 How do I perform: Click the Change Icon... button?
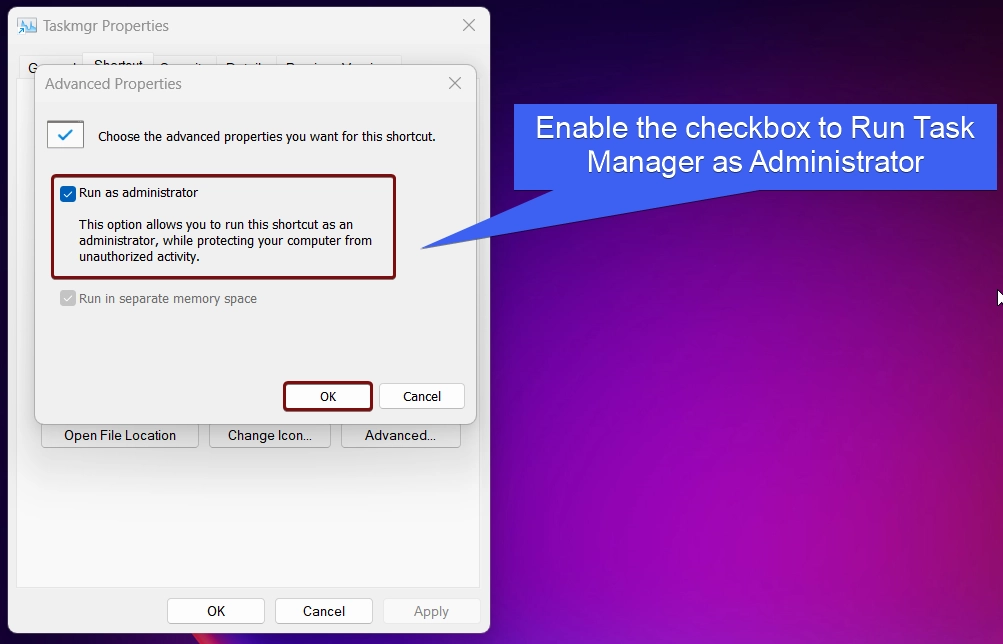pyautogui.click(x=270, y=436)
